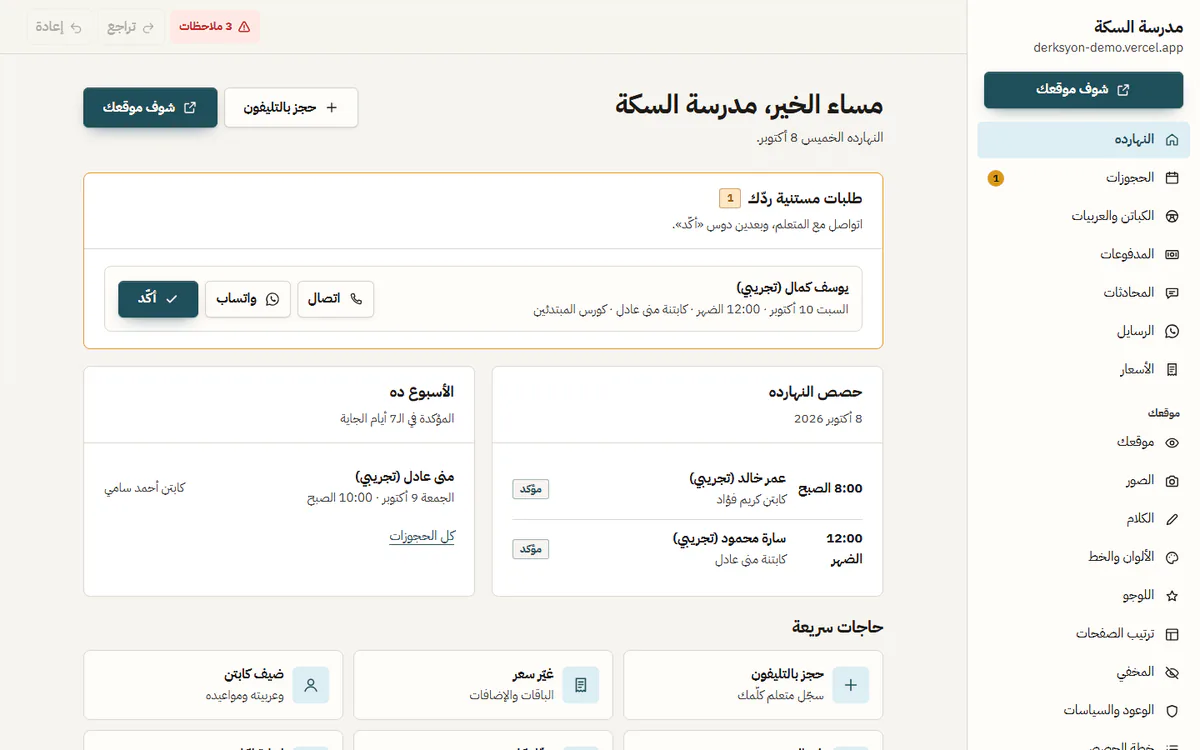The width and height of the screenshot is (1200, 750).
Task: Click the derksyon-demo.vercel.app address text
Action: click(x=1109, y=46)
